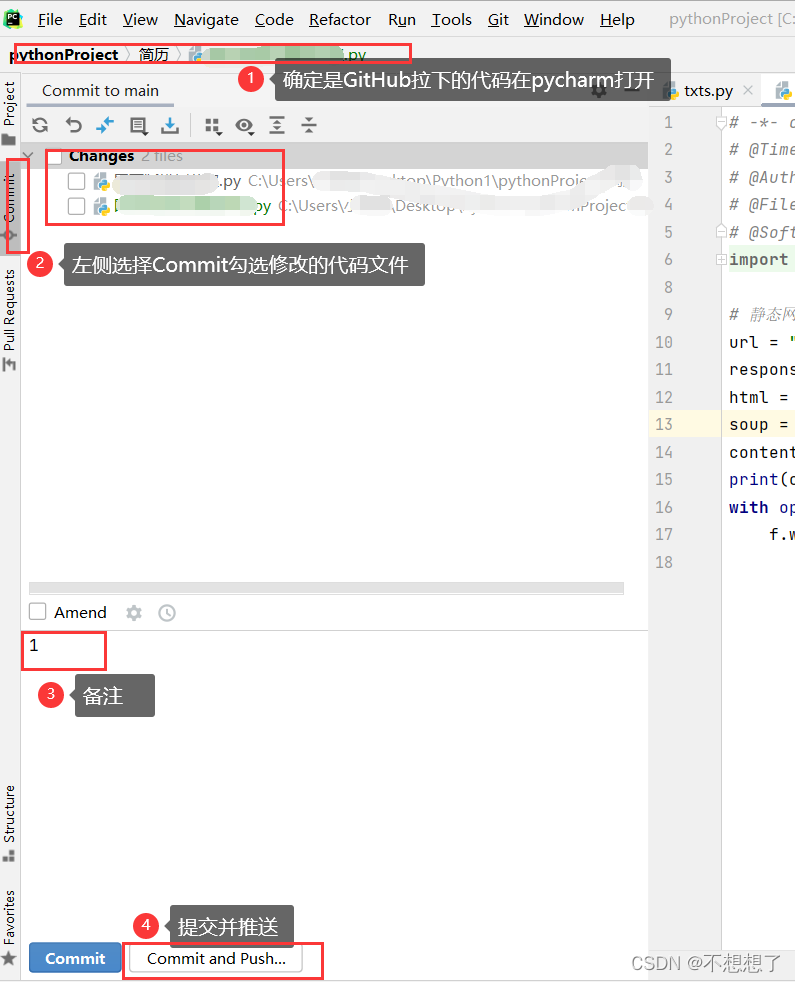
Task: Open the Code menu
Action: [x=274, y=20]
